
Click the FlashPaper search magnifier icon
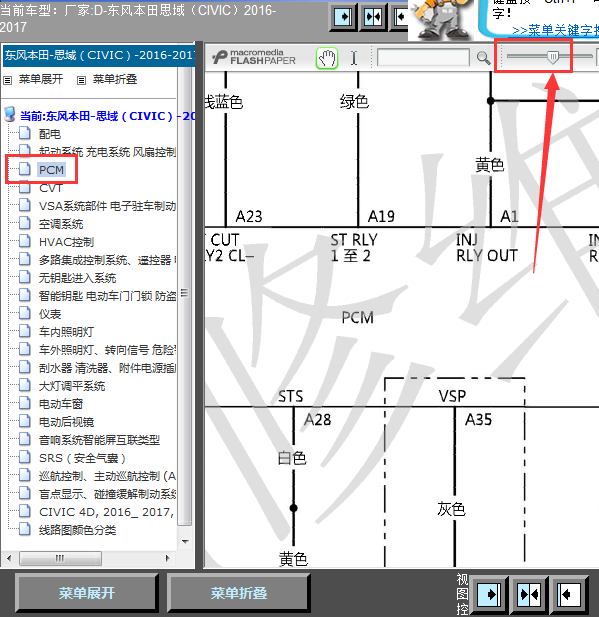coord(483,58)
